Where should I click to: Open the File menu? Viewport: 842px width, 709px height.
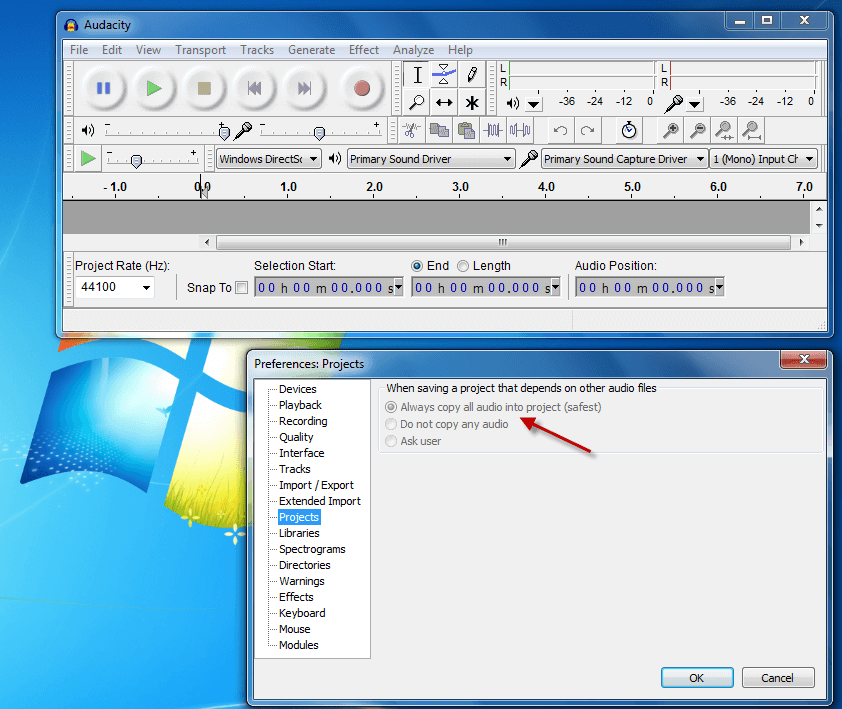click(x=79, y=50)
